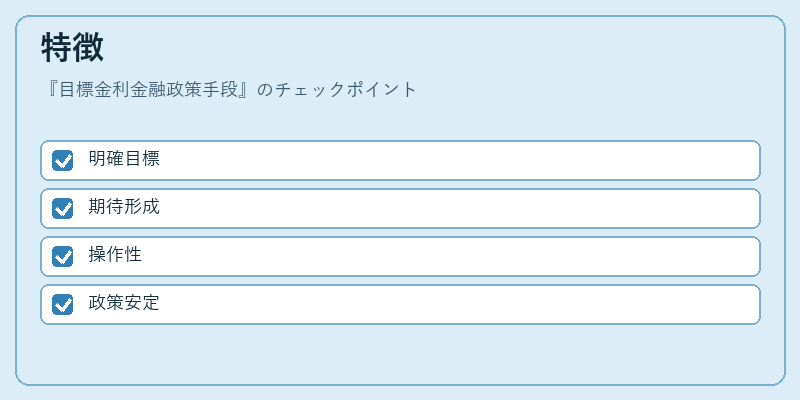Image resolution: width=800 pixels, height=400 pixels.
Task: Click the 明確目標 label text
Action: [124, 159]
